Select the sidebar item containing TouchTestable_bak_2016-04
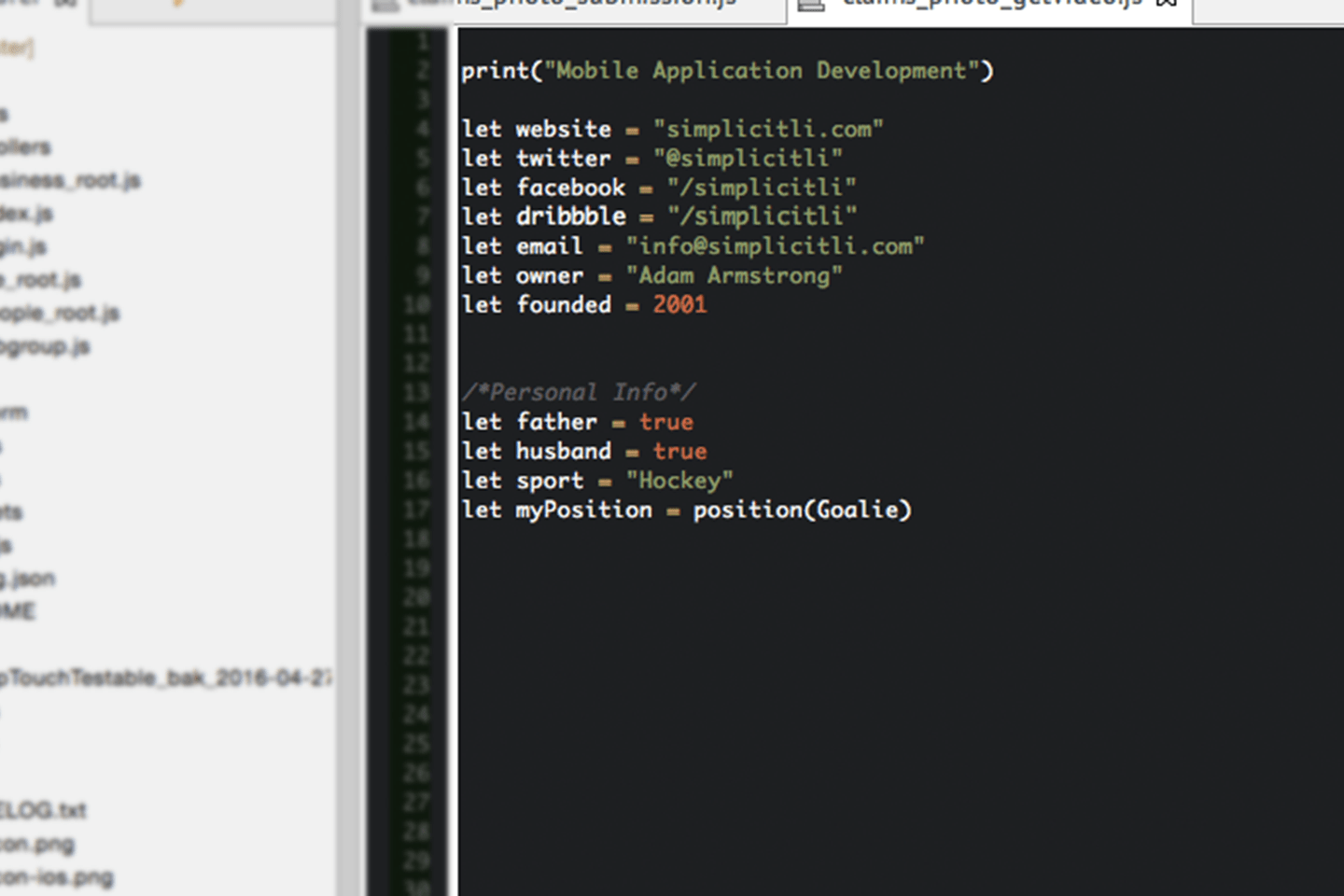The image size is (1344, 896). point(166,678)
